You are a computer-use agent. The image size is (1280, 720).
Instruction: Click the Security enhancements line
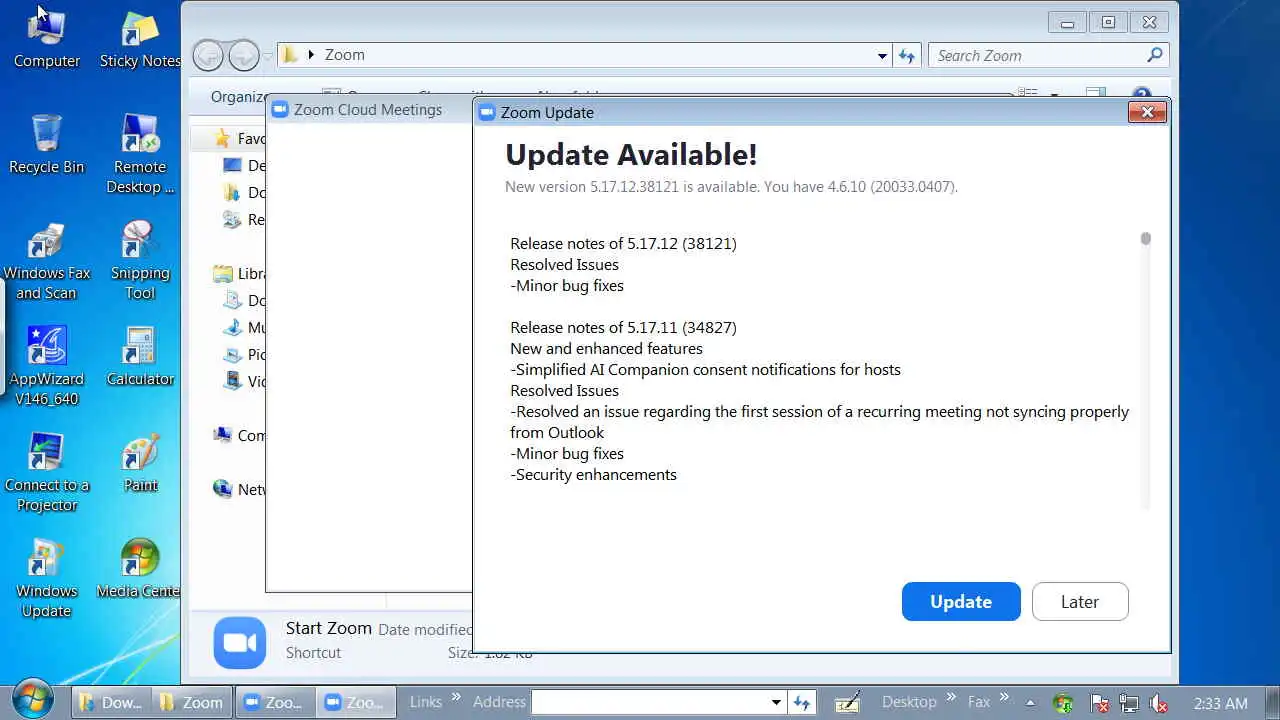point(594,474)
